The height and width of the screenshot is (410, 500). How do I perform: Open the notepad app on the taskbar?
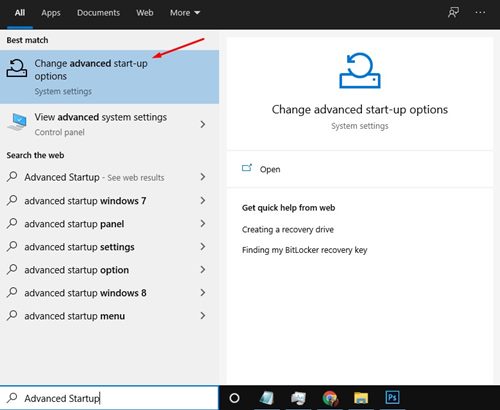(267, 398)
